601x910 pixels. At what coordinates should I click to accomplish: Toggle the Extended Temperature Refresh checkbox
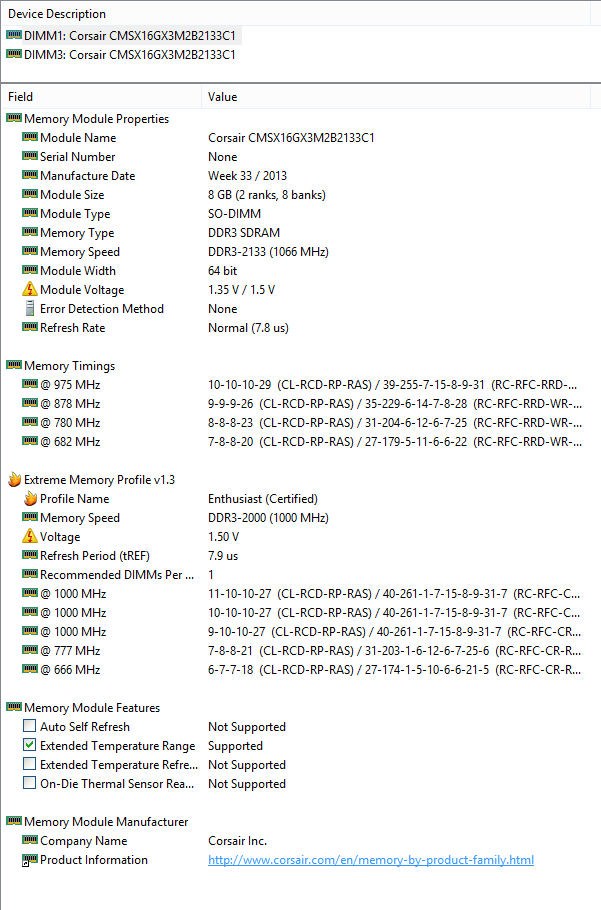click(x=30, y=764)
